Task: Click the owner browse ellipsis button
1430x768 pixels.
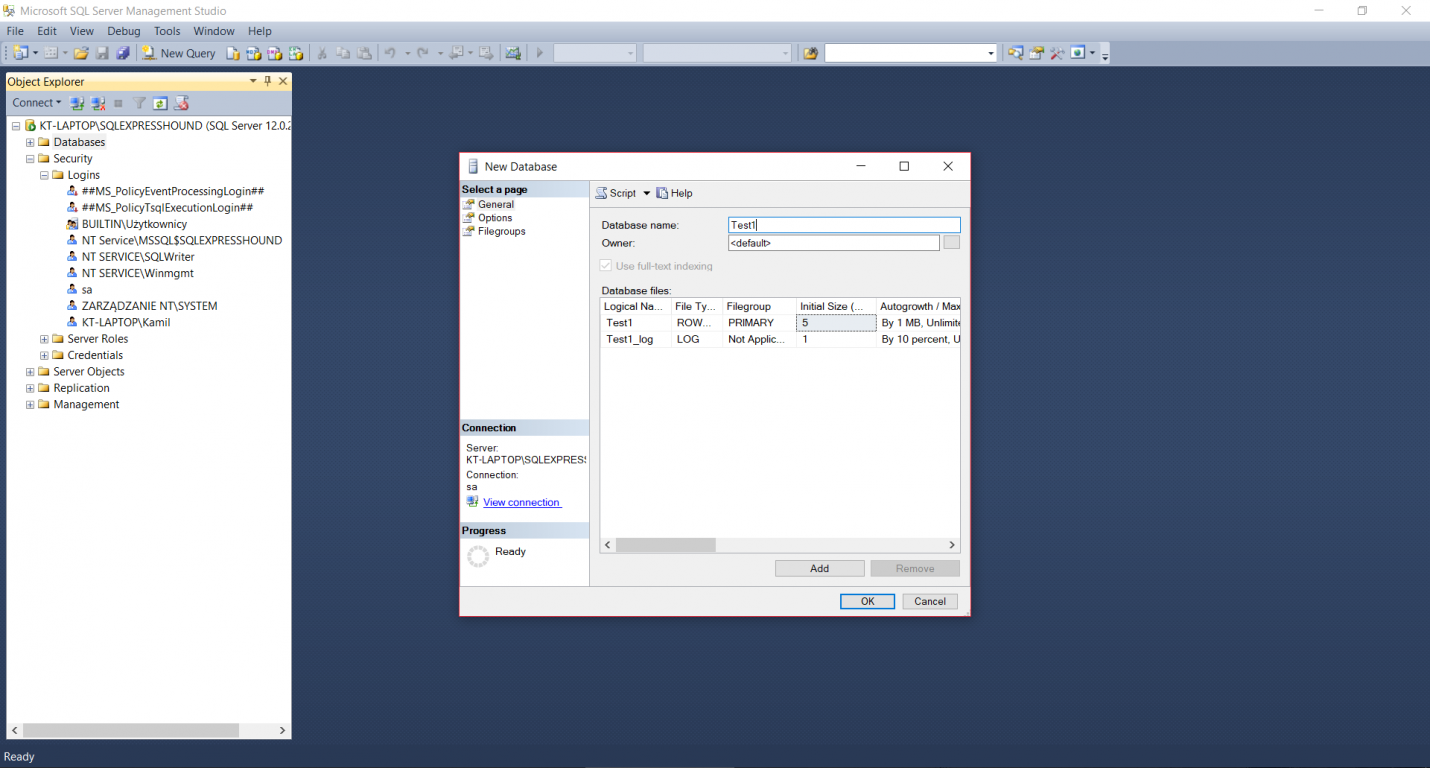Action: tap(951, 242)
